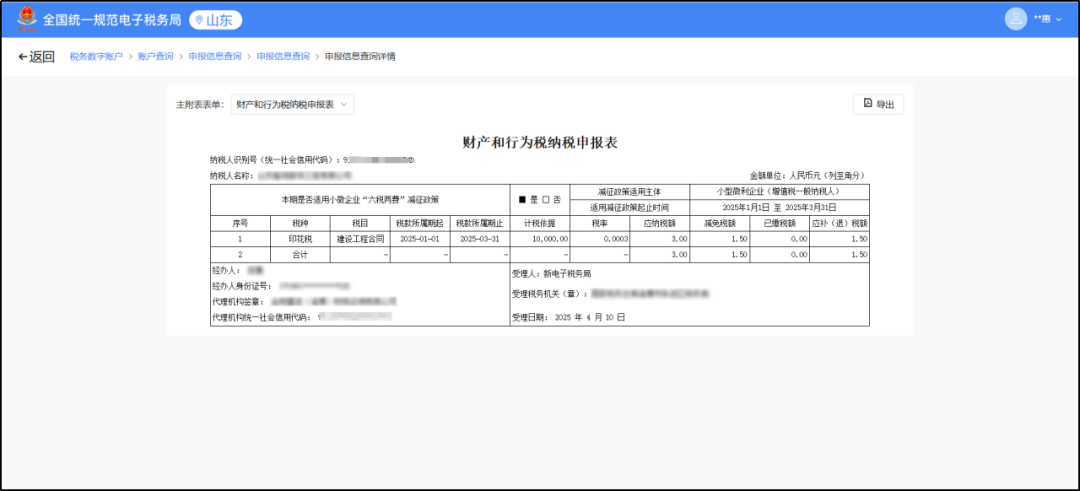Click the 税种 column header

(x=301, y=223)
